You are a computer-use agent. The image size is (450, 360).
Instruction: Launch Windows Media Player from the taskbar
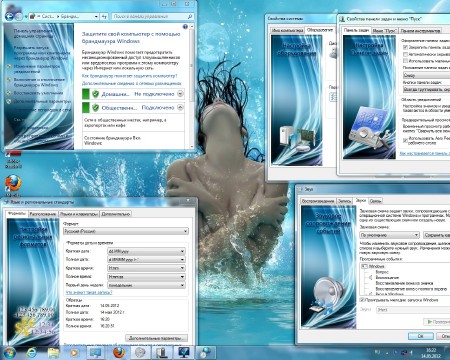click(74, 353)
